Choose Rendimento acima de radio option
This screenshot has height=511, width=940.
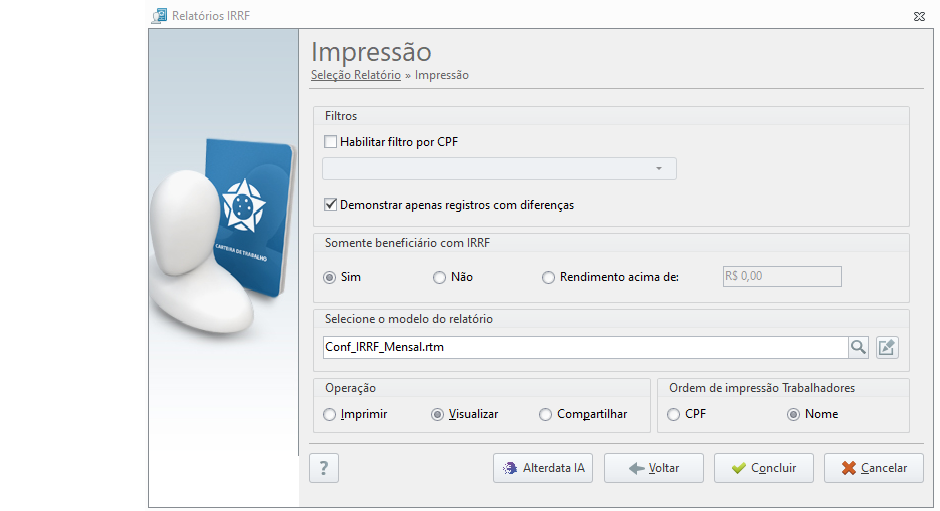click(x=548, y=278)
